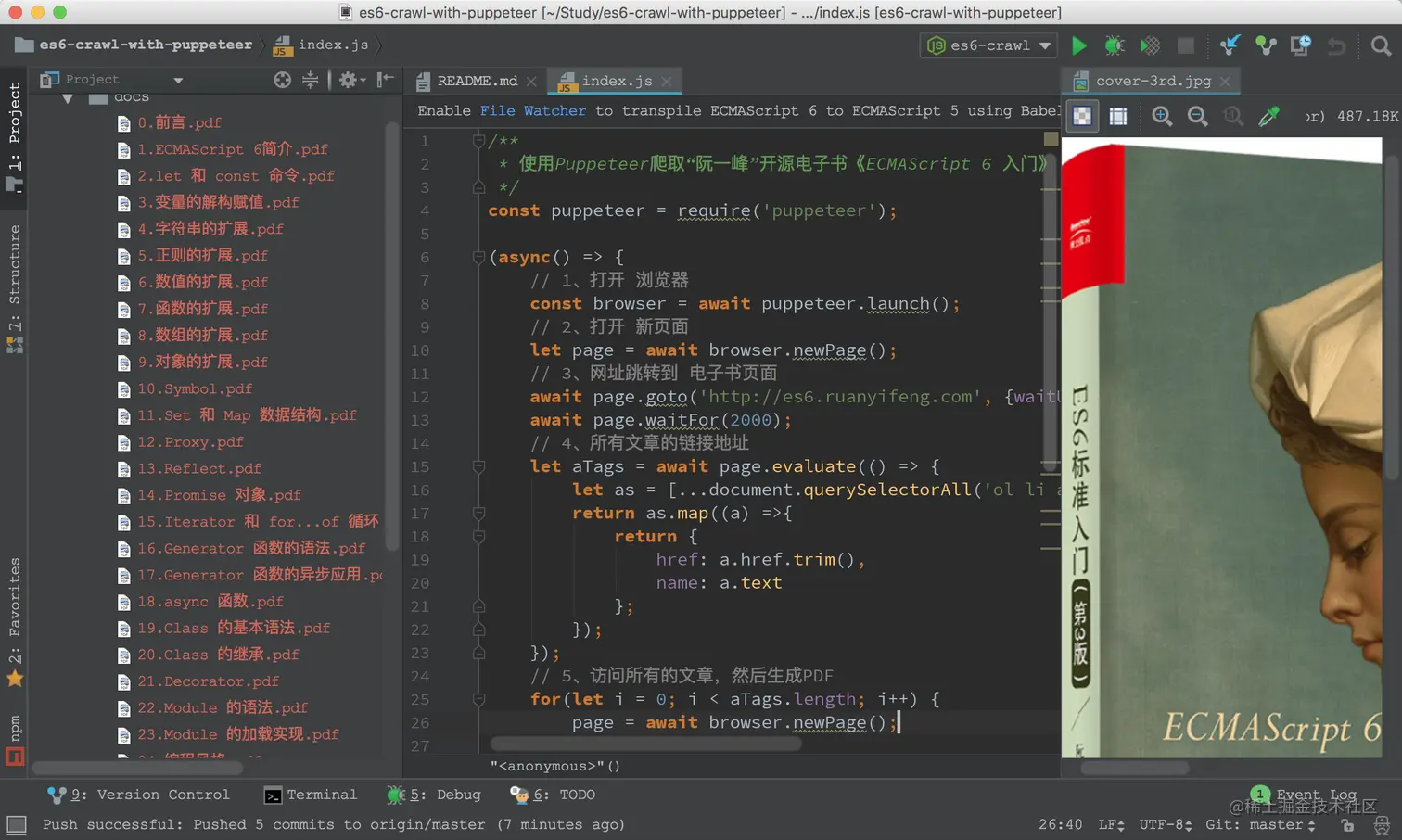Close the index.js tab
Screen dimensions: 1402x840
point(667,82)
